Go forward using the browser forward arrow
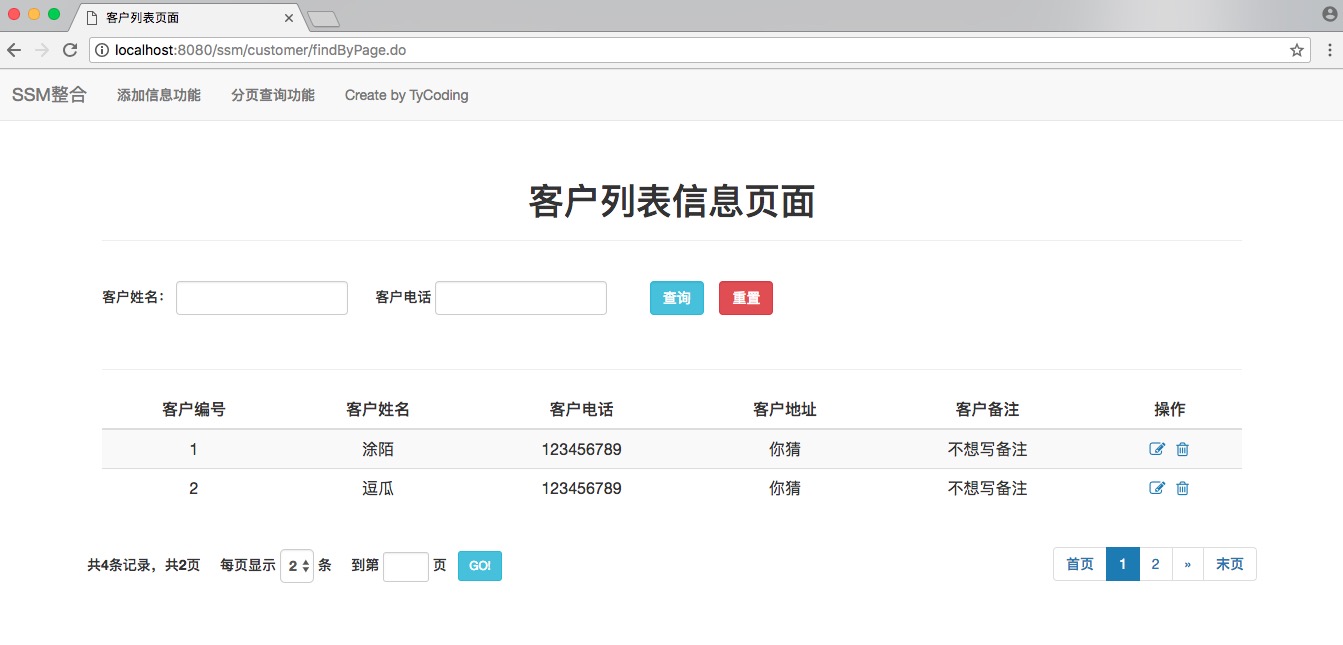Screen dimensions: 1343x645 42,50
